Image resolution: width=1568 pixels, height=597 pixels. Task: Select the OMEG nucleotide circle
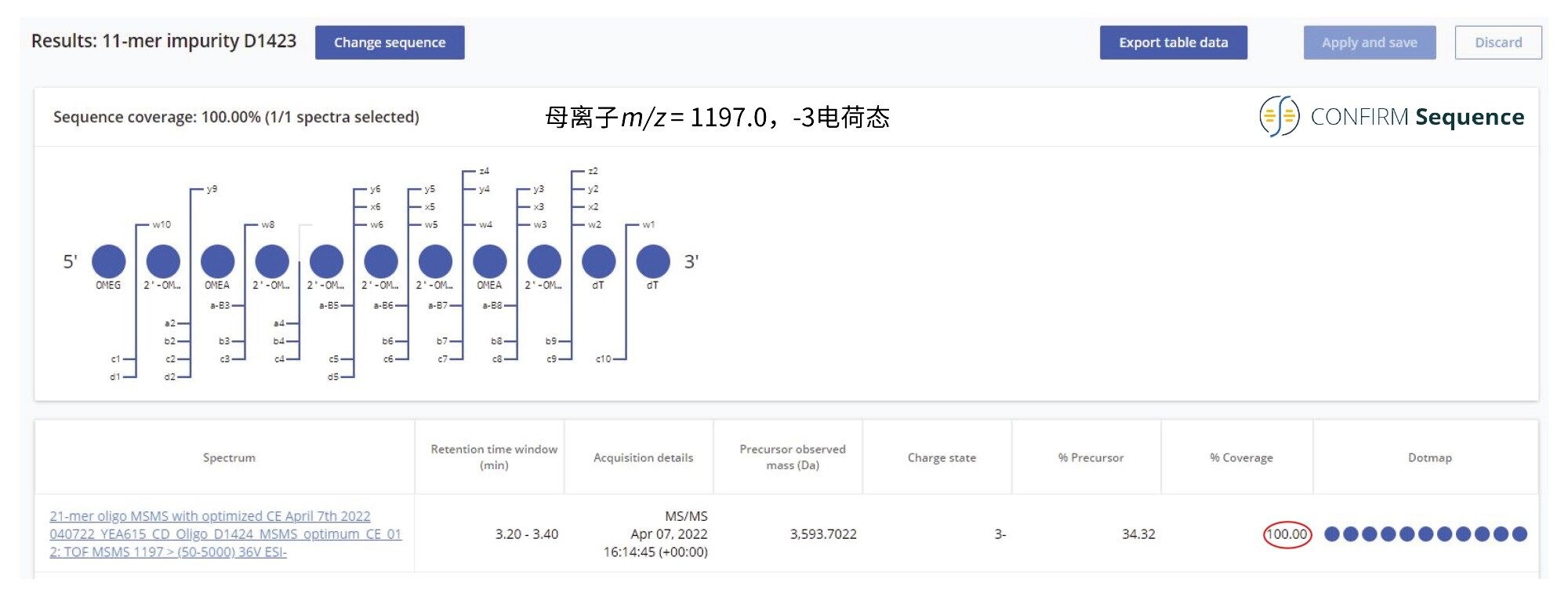[x=108, y=261]
